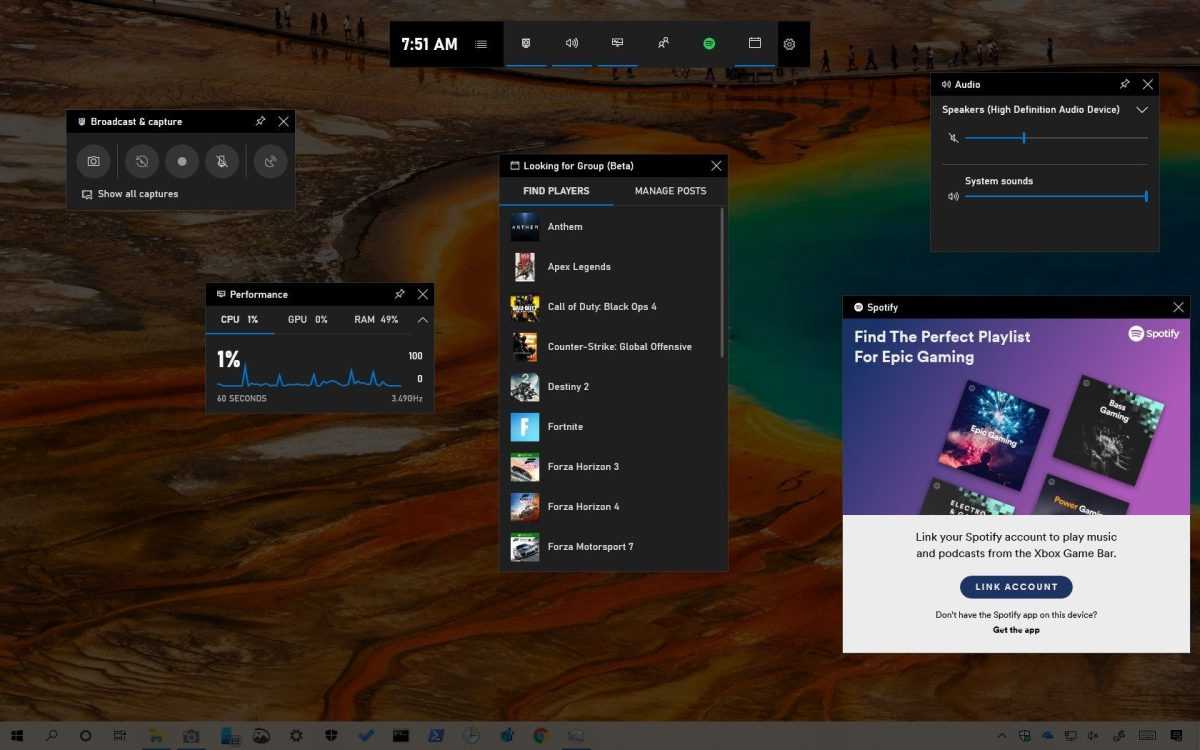Switch to the MANAGE POSTS tab
The height and width of the screenshot is (750, 1200).
[669, 190]
